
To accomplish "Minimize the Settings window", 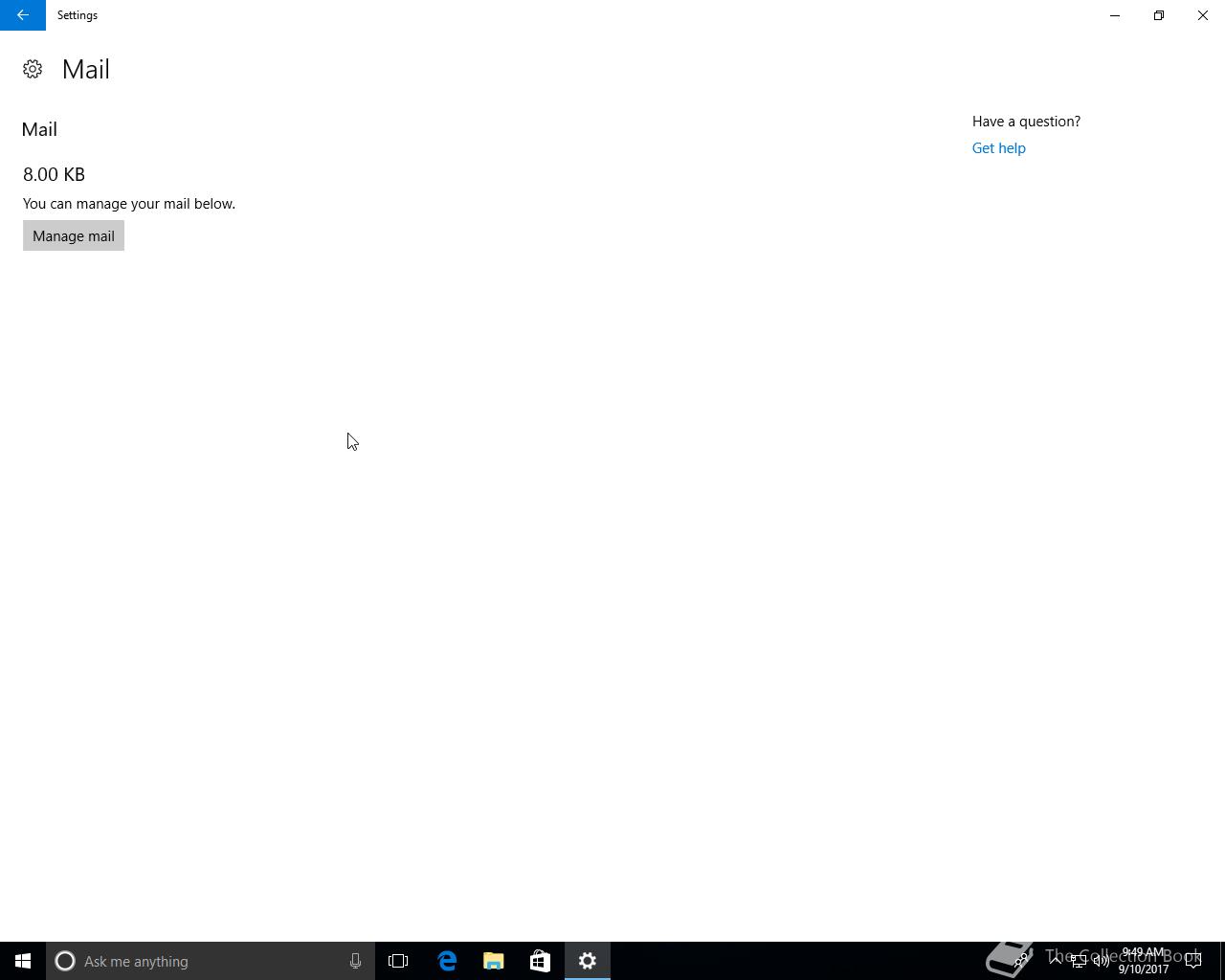I will [1115, 15].
